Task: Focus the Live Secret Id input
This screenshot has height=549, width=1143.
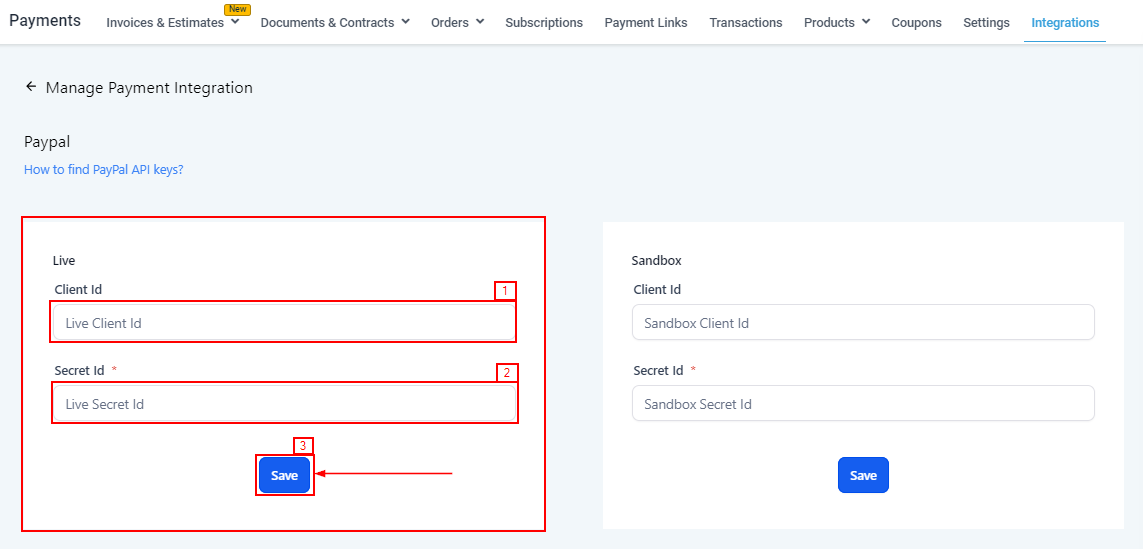Action: (284, 404)
